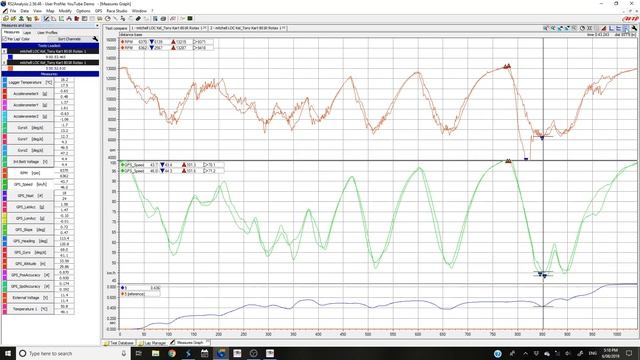
Task: Select lap time 0:00.53.465 row
Action: [56, 57]
